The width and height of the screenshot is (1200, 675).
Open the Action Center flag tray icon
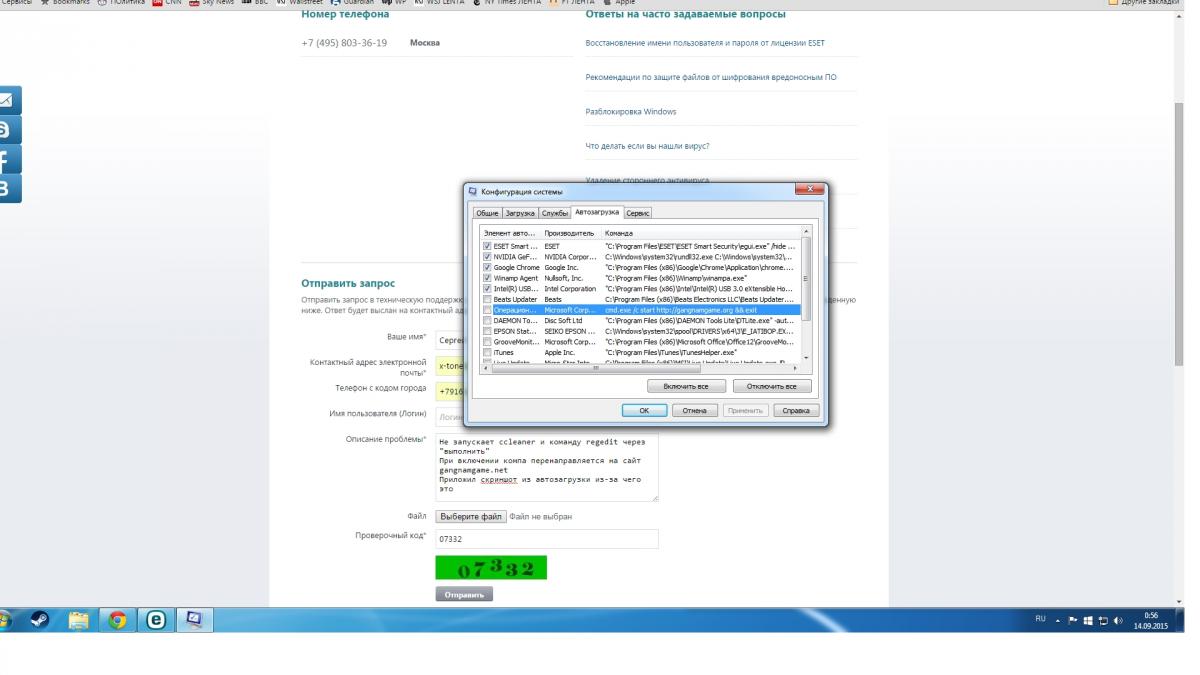point(1073,620)
